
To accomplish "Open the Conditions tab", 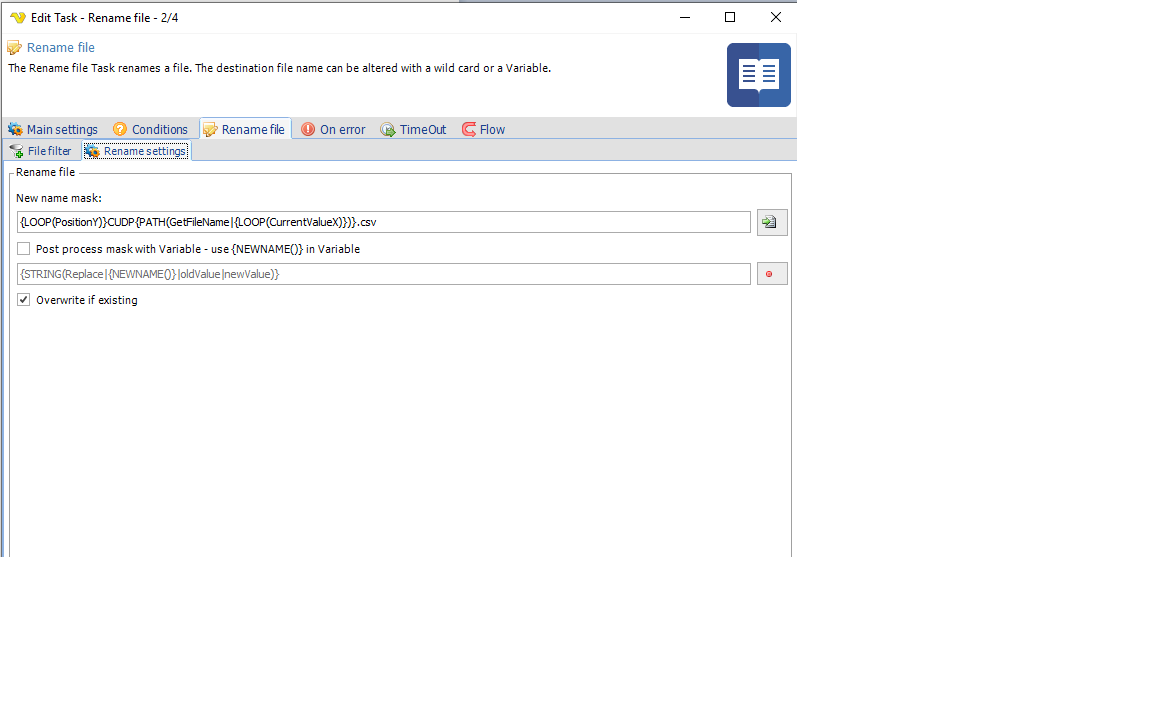I will pyautogui.click(x=159, y=129).
